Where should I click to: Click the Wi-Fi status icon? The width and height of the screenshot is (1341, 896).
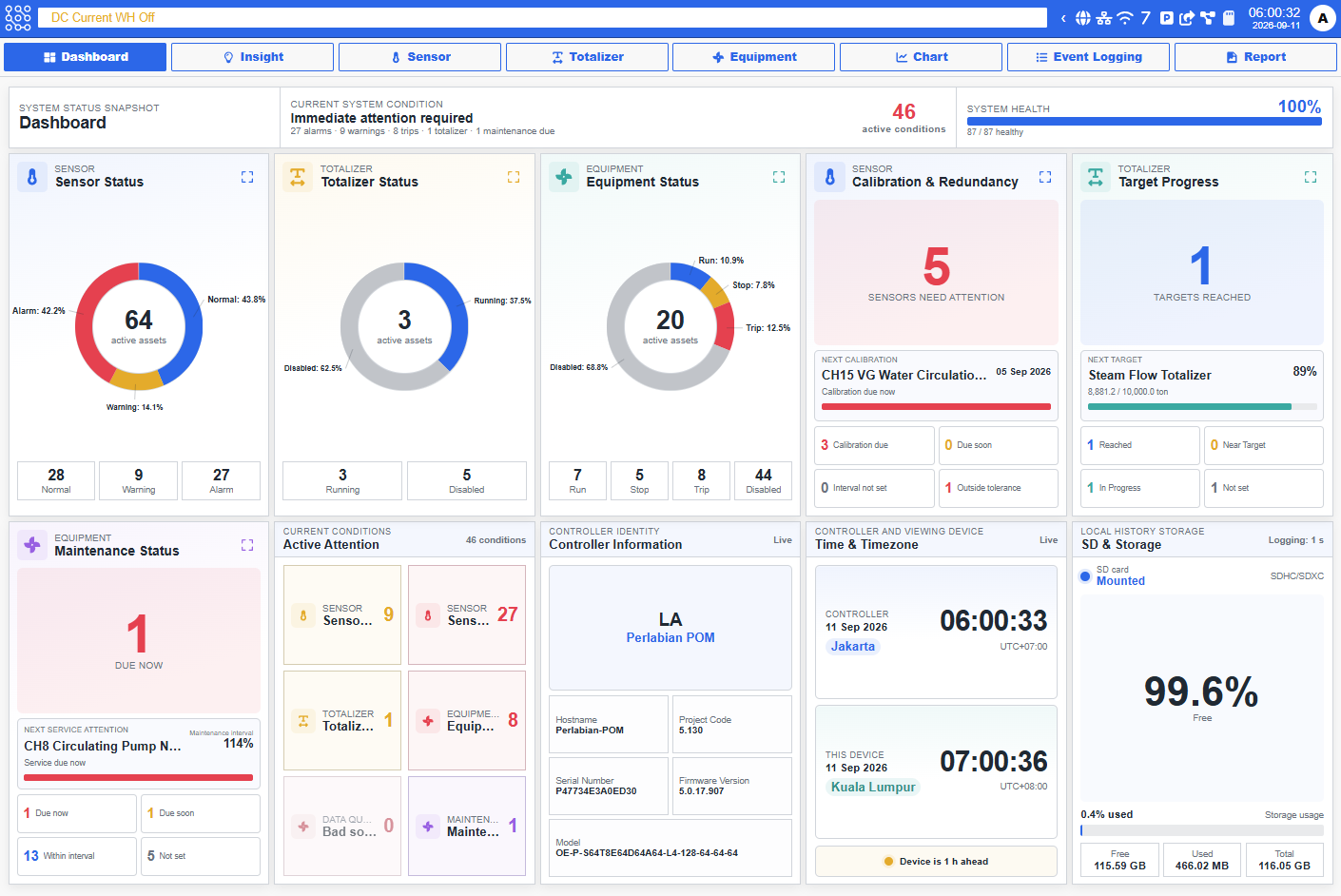pos(1125,18)
